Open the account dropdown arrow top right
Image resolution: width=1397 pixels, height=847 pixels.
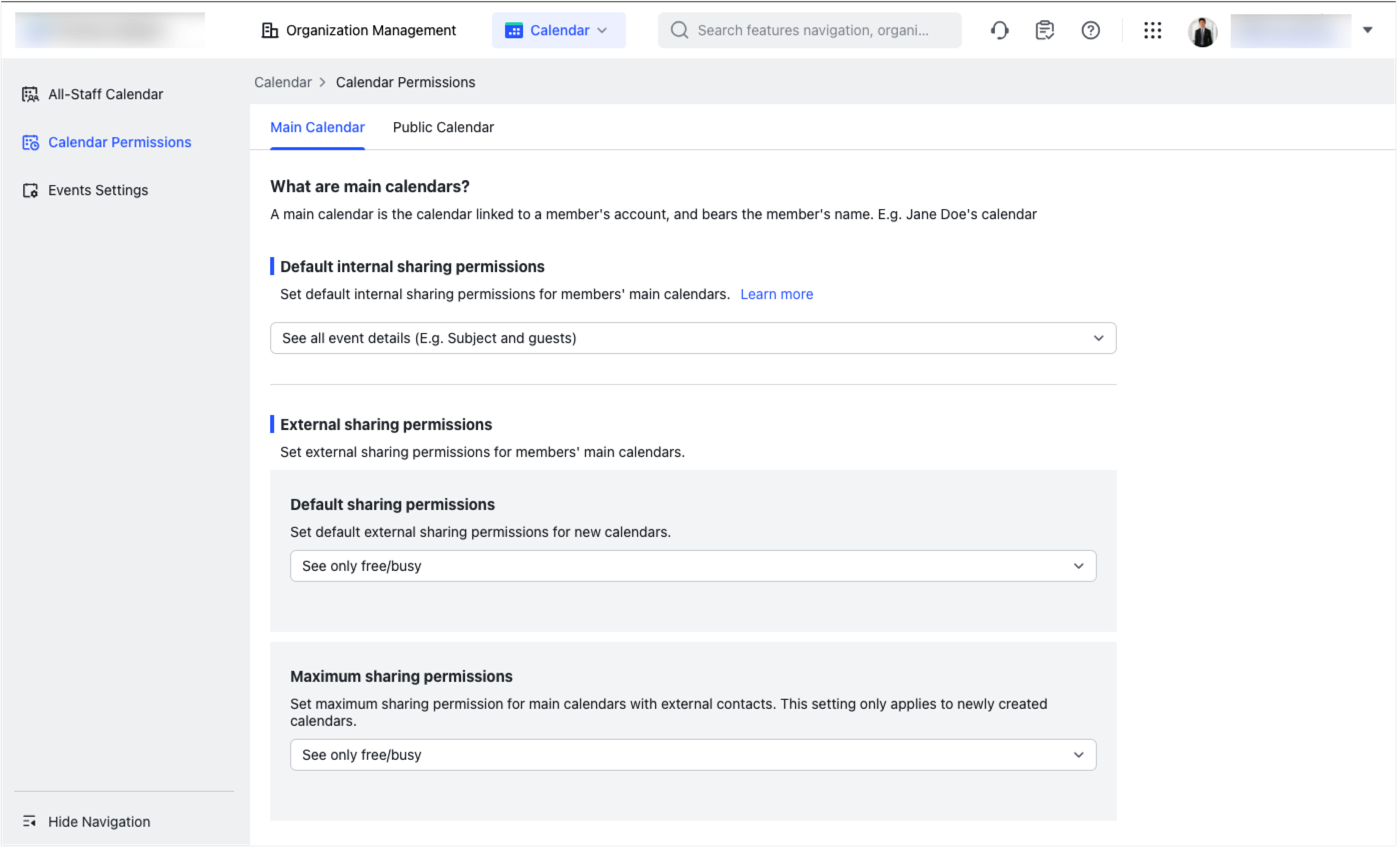(x=1368, y=30)
